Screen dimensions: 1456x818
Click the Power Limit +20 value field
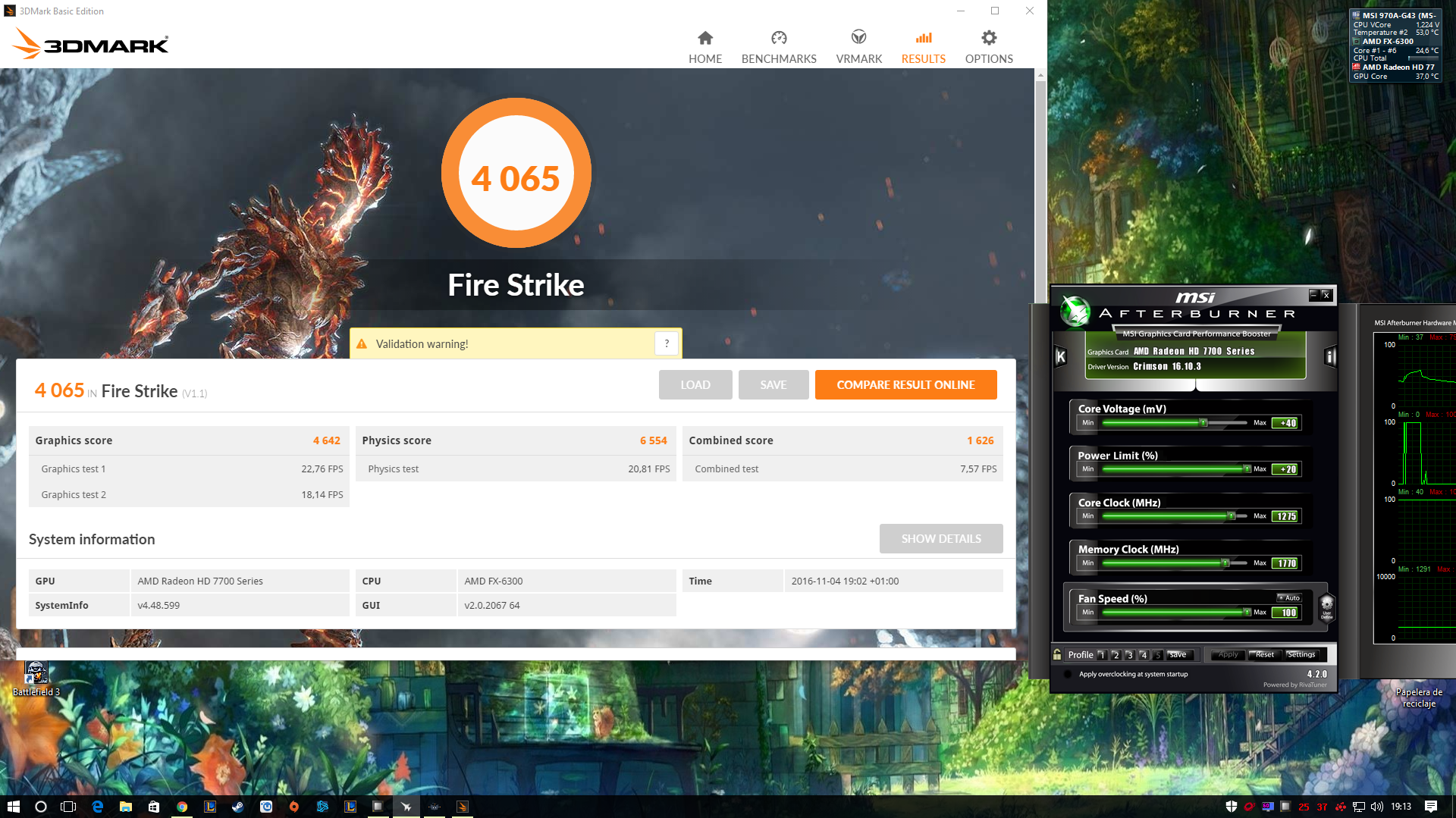pyautogui.click(x=1286, y=469)
